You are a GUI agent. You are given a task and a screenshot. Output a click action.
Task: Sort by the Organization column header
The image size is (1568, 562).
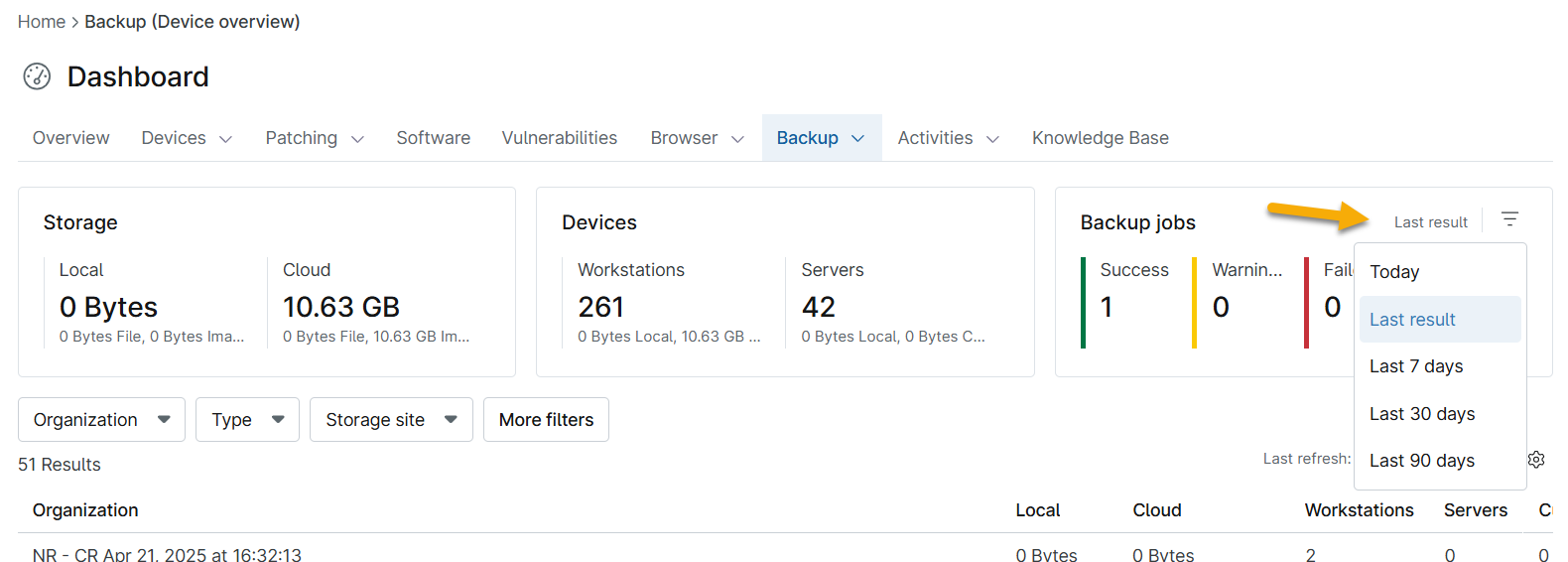click(85, 510)
